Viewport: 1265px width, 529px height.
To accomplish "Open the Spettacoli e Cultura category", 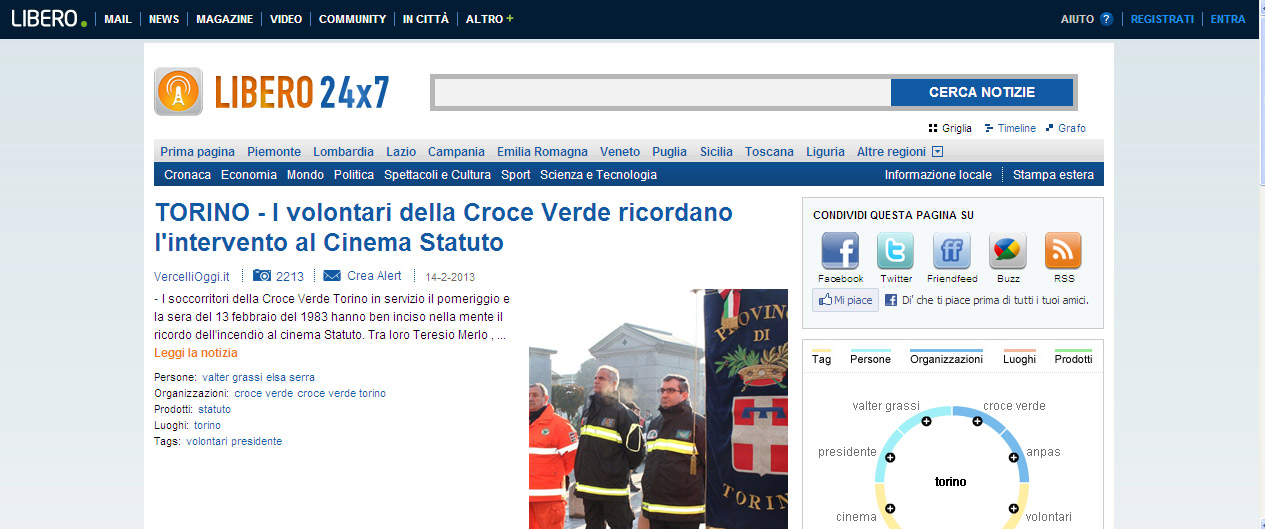I will tap(438, 175).
